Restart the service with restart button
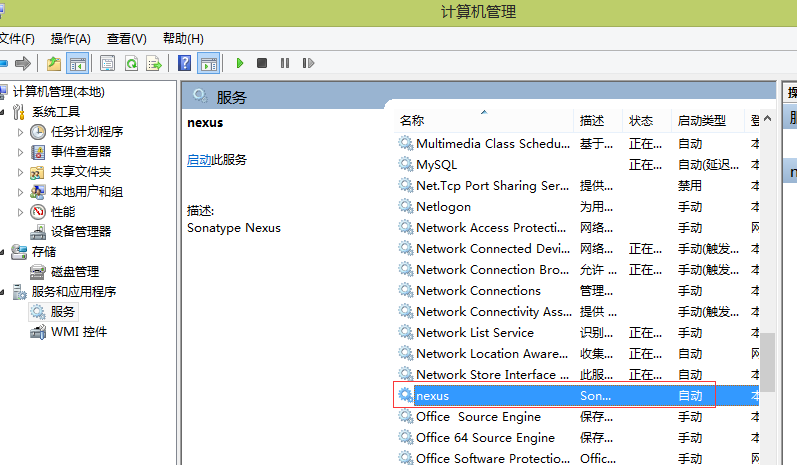The width and height of the screenshot is (797, 465). coord(308,63)
